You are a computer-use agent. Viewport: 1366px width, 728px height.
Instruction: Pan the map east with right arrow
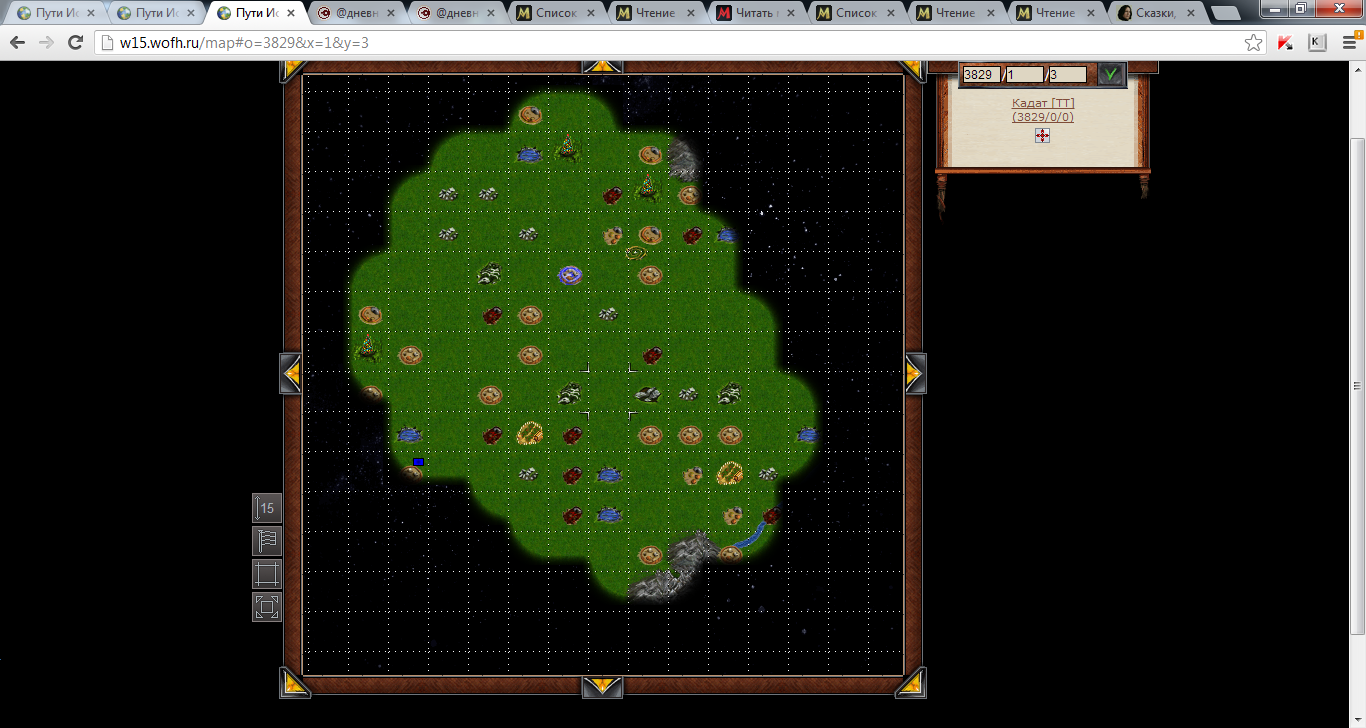[915, 374]
